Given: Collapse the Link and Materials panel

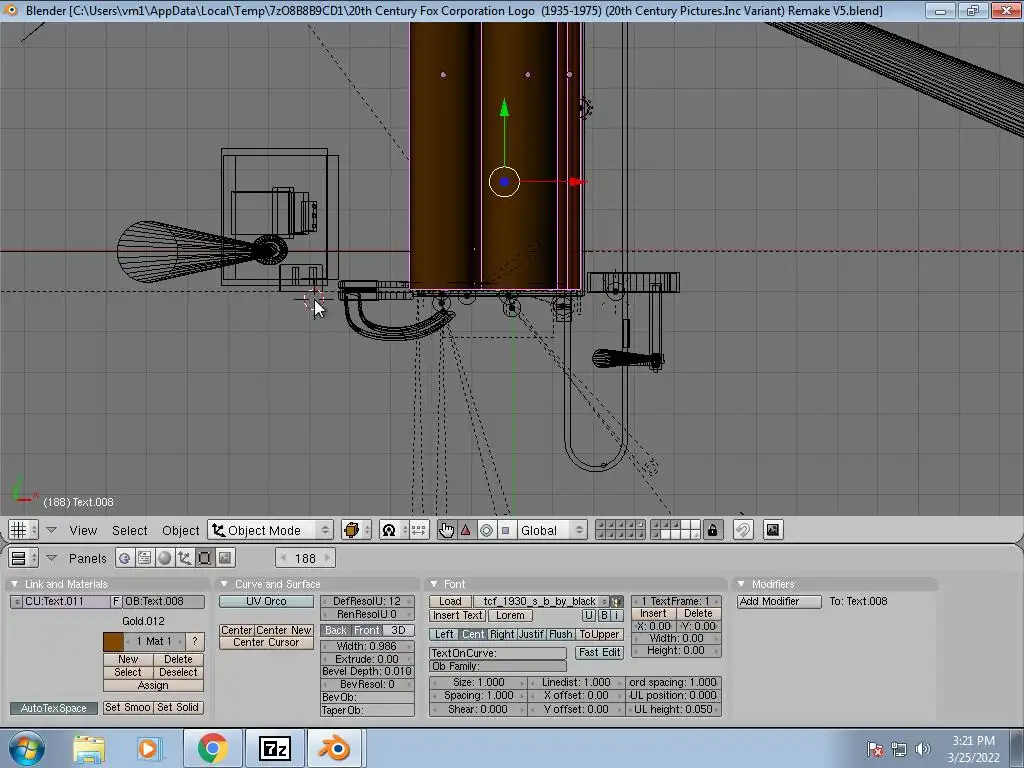Looking at the screenshot, I should coord(14,584).
